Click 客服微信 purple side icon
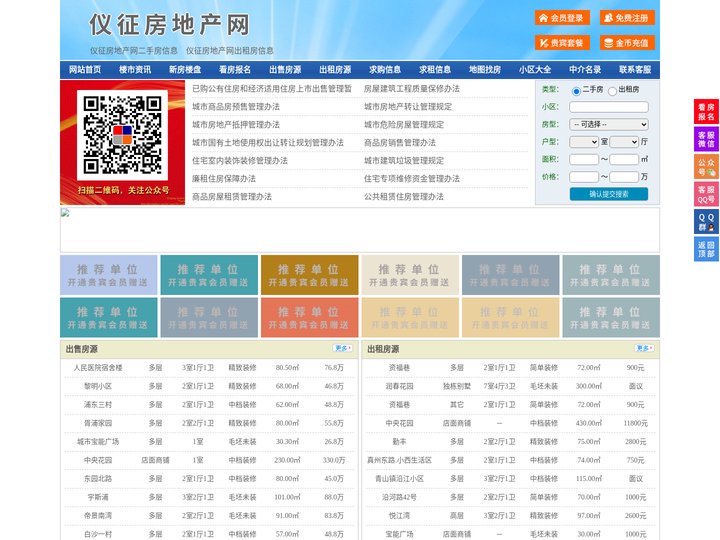The image size is (720, 540). pyautogui.click(x=706, y=139)
